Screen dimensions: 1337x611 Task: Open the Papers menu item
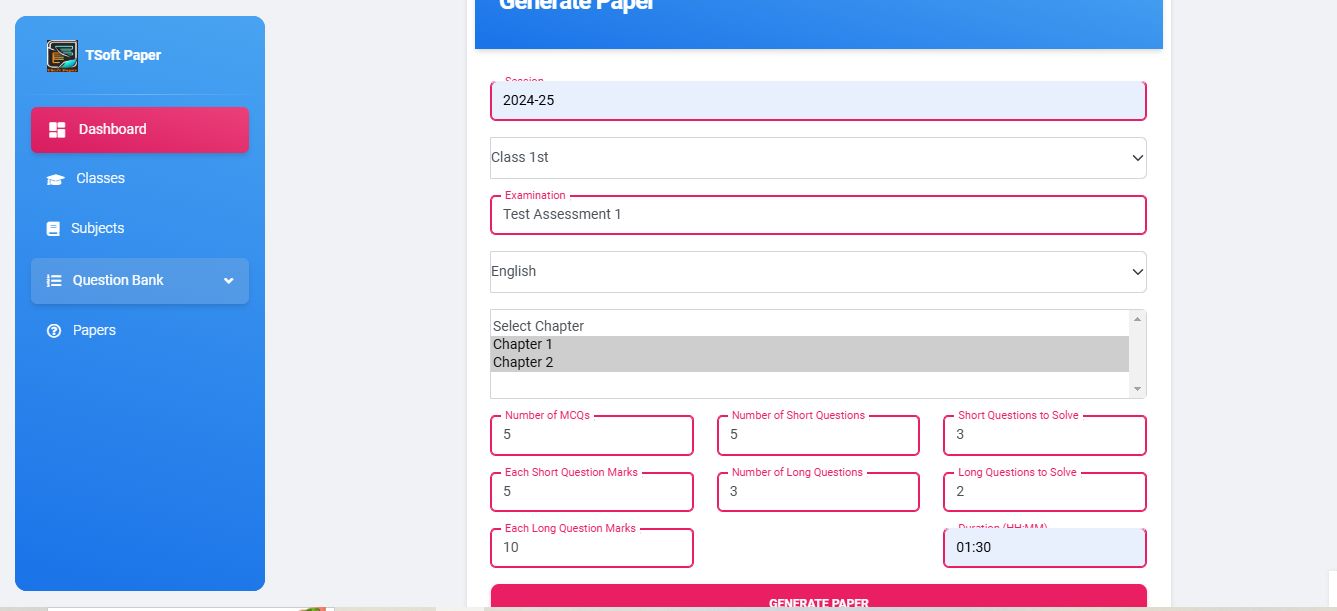pyautogui.click(x=94, y=331)
